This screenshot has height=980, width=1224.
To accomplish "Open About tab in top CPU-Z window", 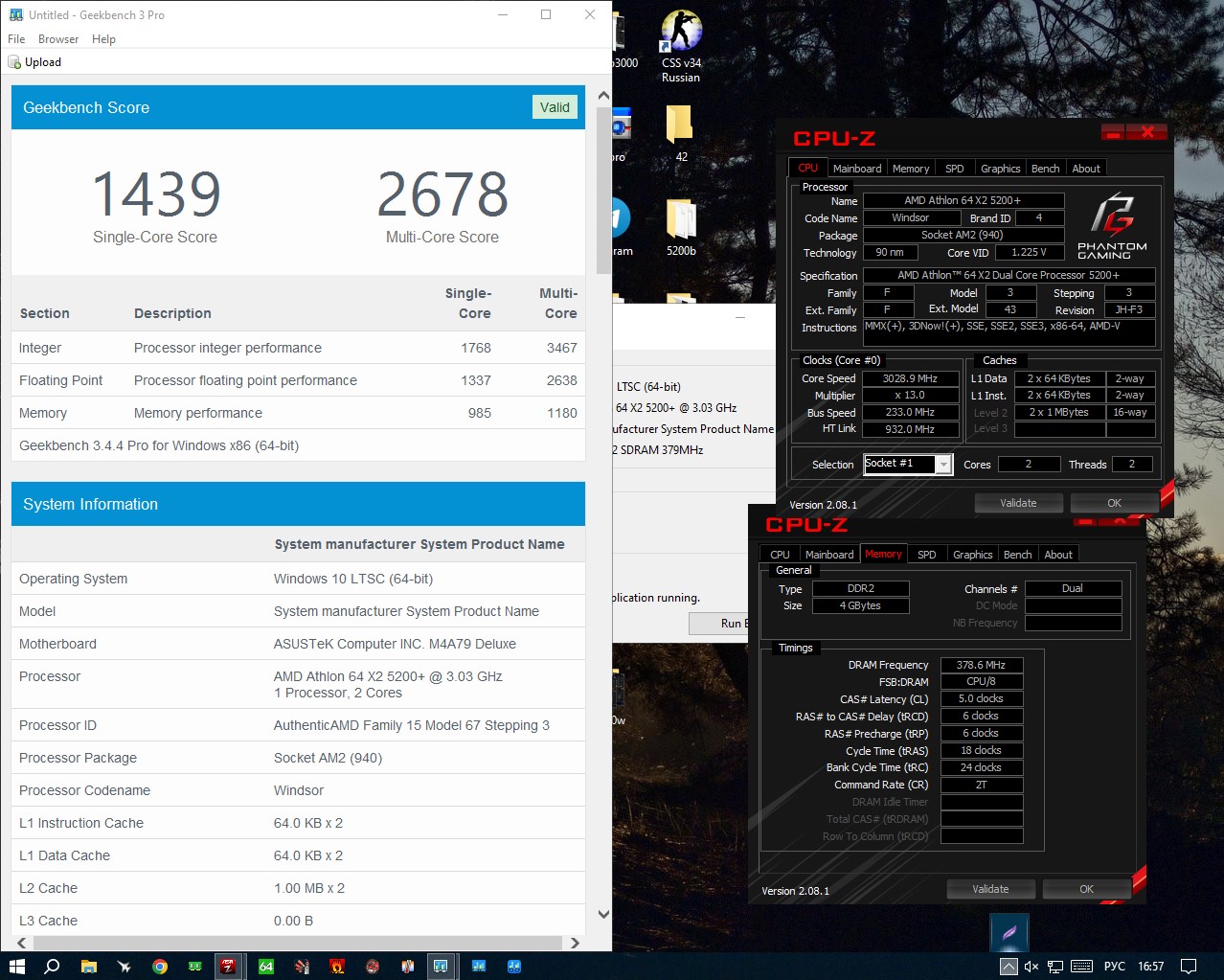I will (1086, 169).
